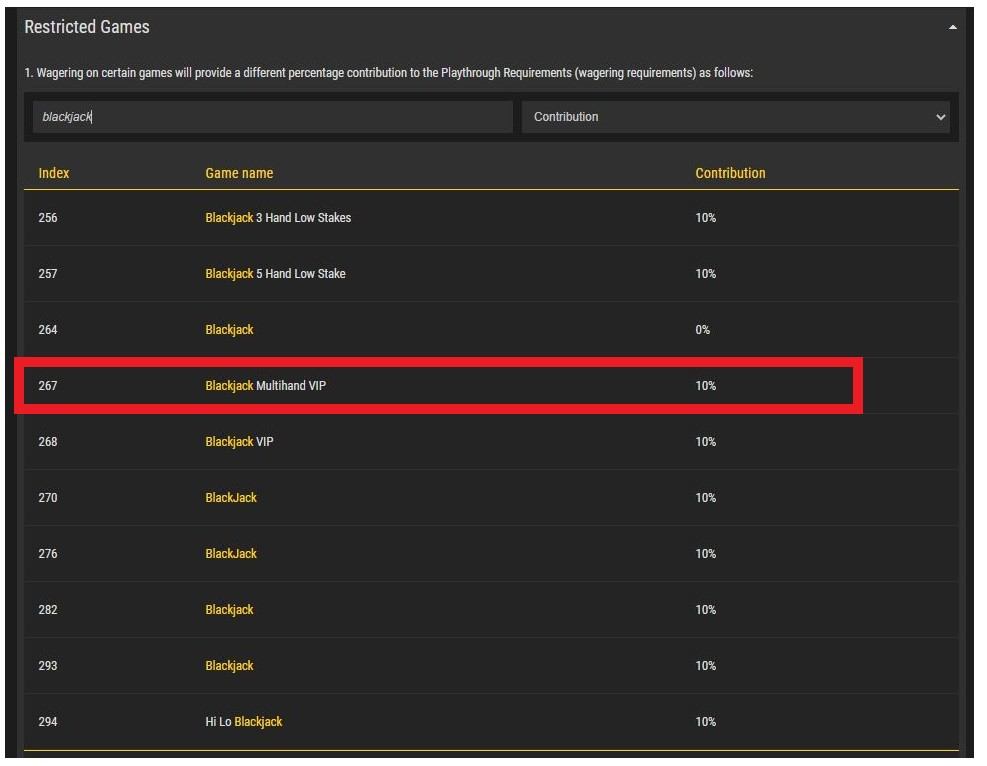Select the BlackJack entry at index 270

coord(231,498)
